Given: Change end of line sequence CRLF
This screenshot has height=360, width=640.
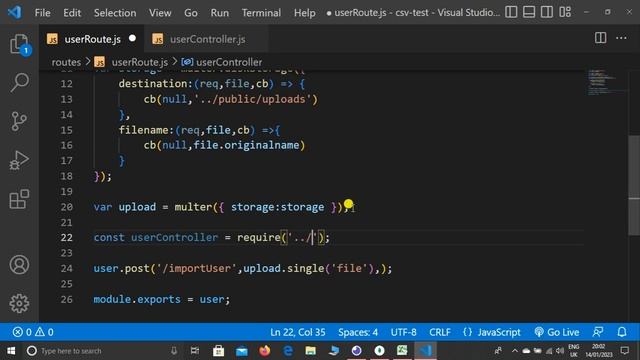Looking at the screenshot, I should [x=440, y=332].
